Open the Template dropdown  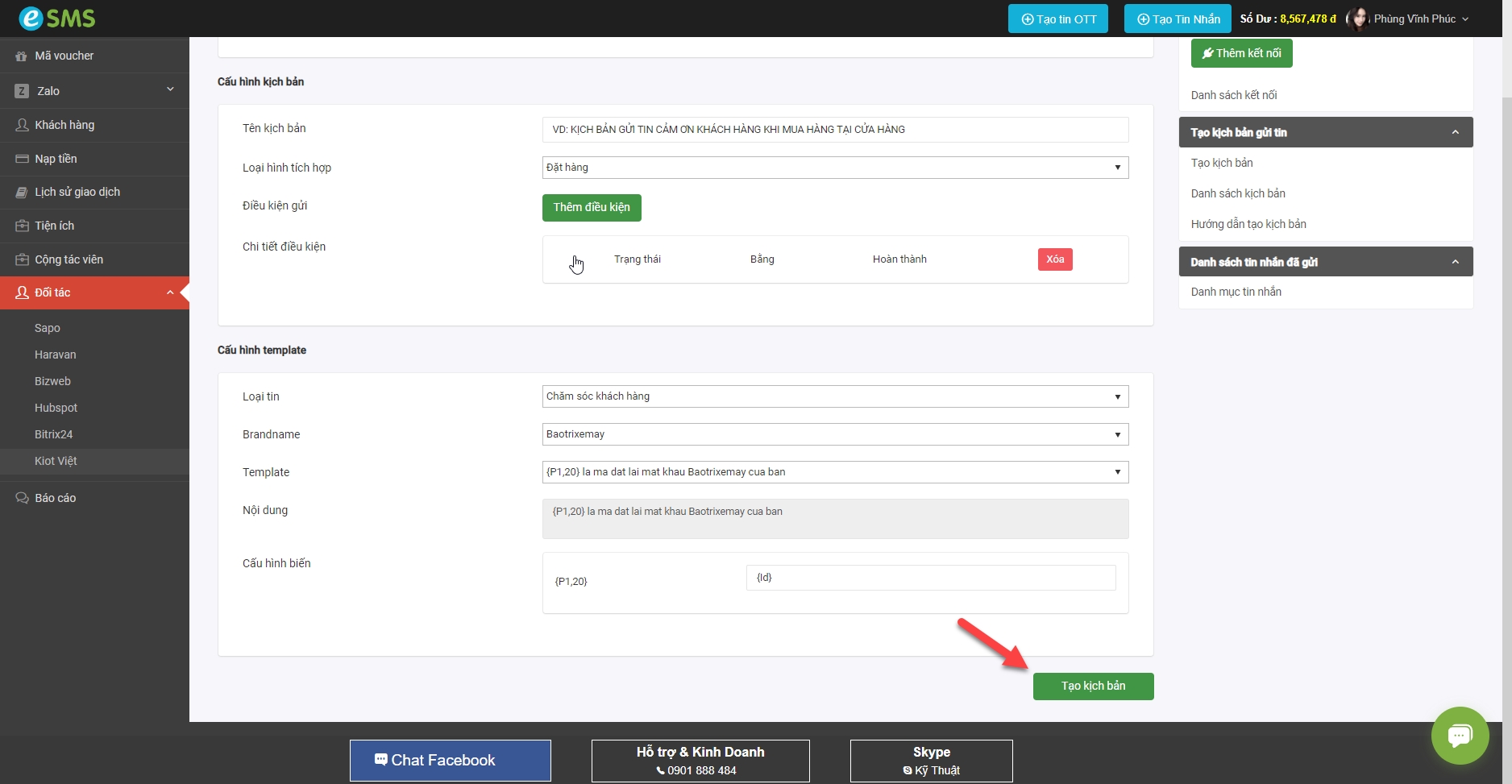pos(835,472)
